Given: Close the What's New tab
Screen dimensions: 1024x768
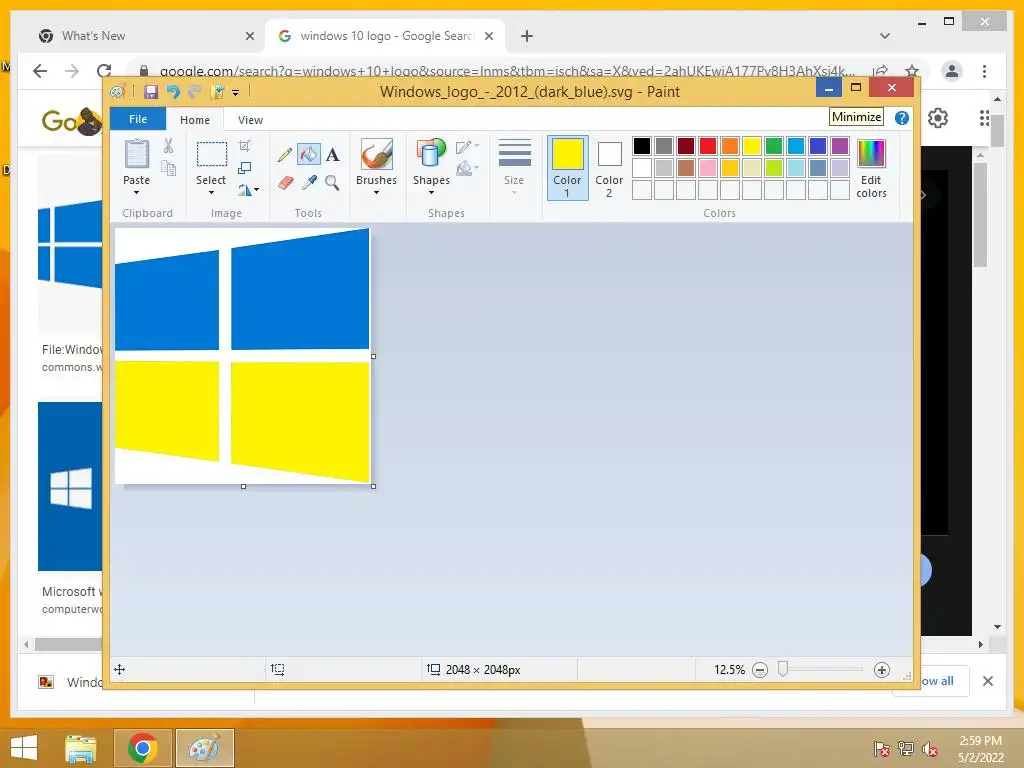Looking at the screenshot, I should click(249, 36).
